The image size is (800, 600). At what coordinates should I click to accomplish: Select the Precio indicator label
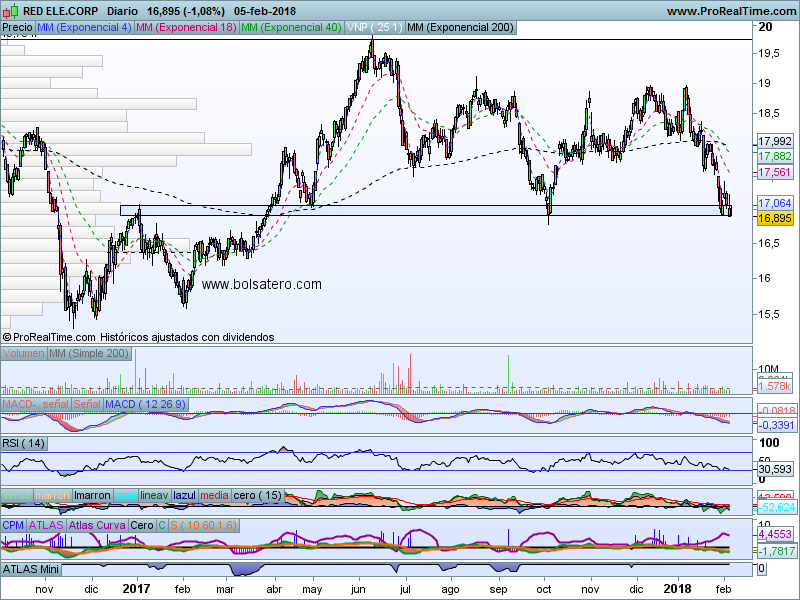(18, 28)
